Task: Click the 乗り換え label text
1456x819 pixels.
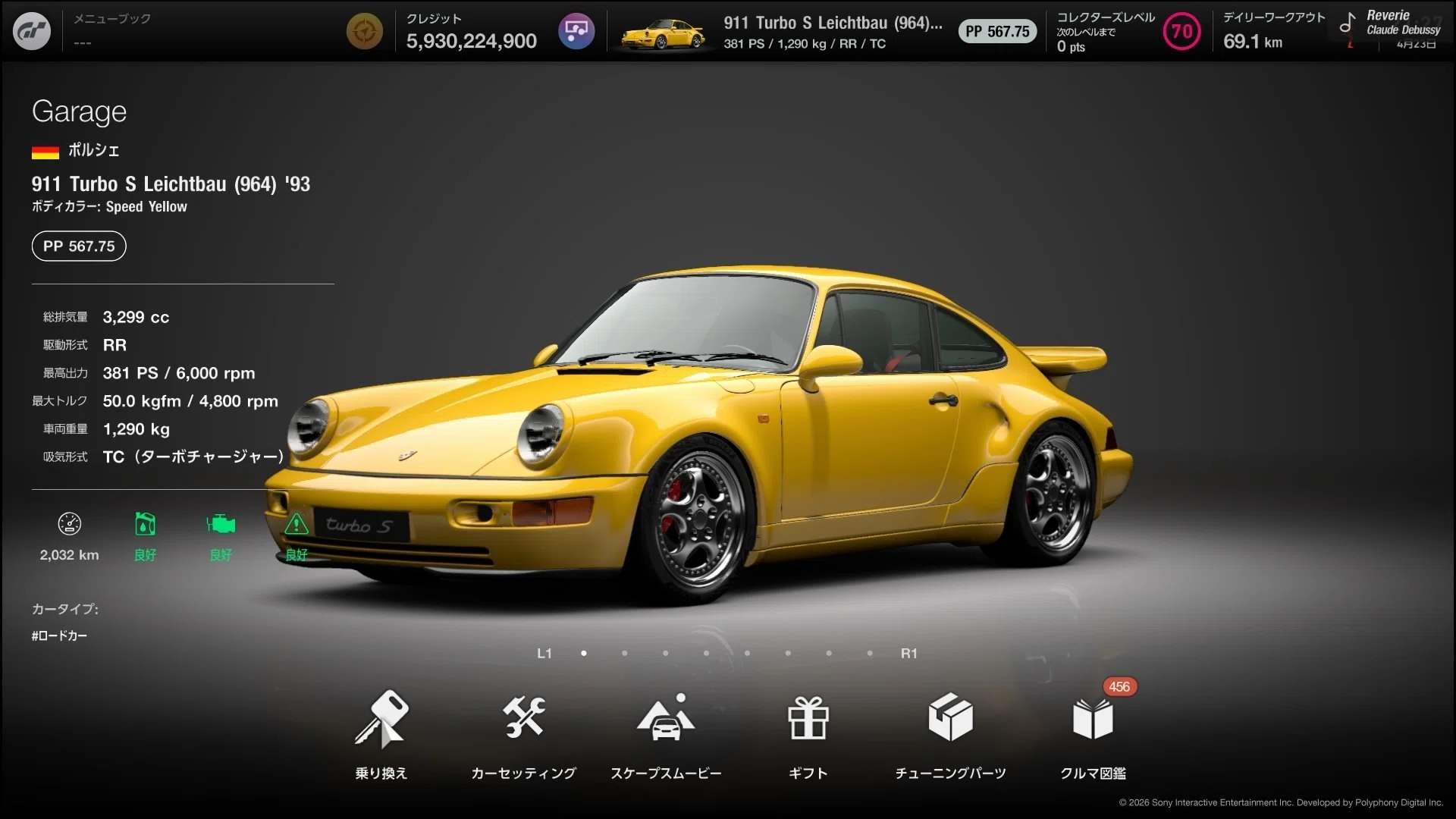Action: pyautogui.click(x=381, y=773)
